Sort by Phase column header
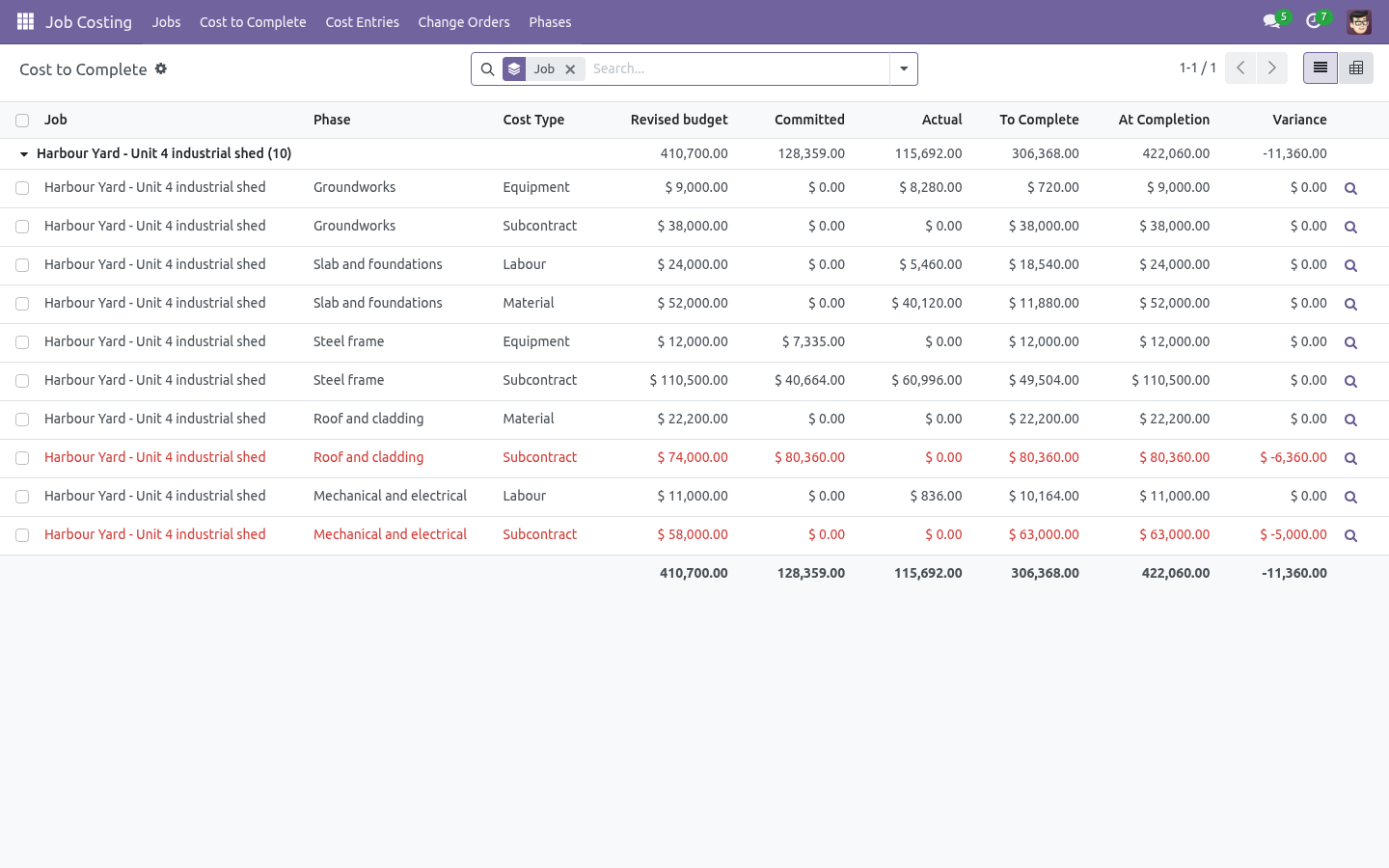The height and width of the screenshot is (868, 1389). tap(332, 120)
